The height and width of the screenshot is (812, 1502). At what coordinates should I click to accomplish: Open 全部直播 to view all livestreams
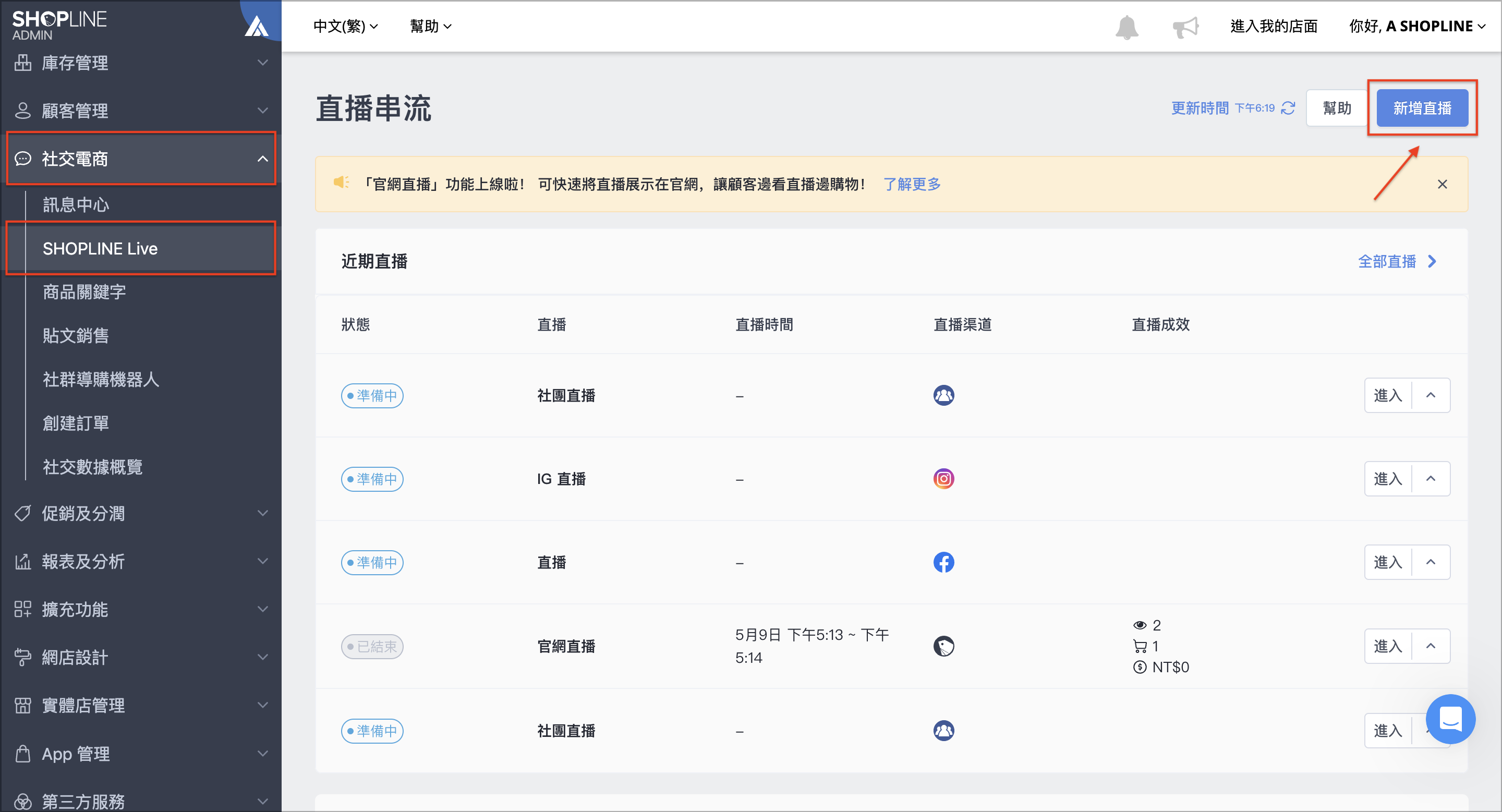(1387, 261)
